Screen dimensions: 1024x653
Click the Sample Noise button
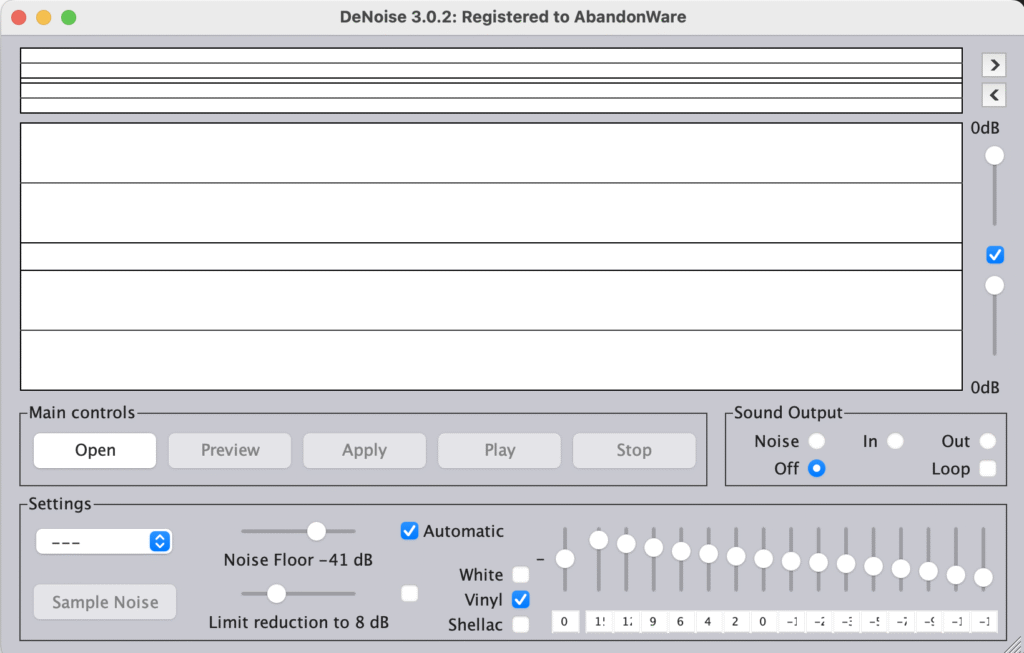[x=105, y=602]
